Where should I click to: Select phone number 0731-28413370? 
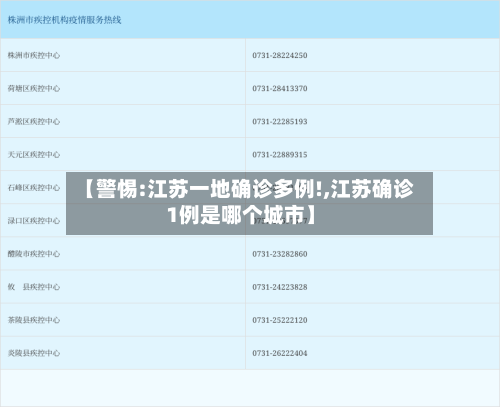point(280,88)
